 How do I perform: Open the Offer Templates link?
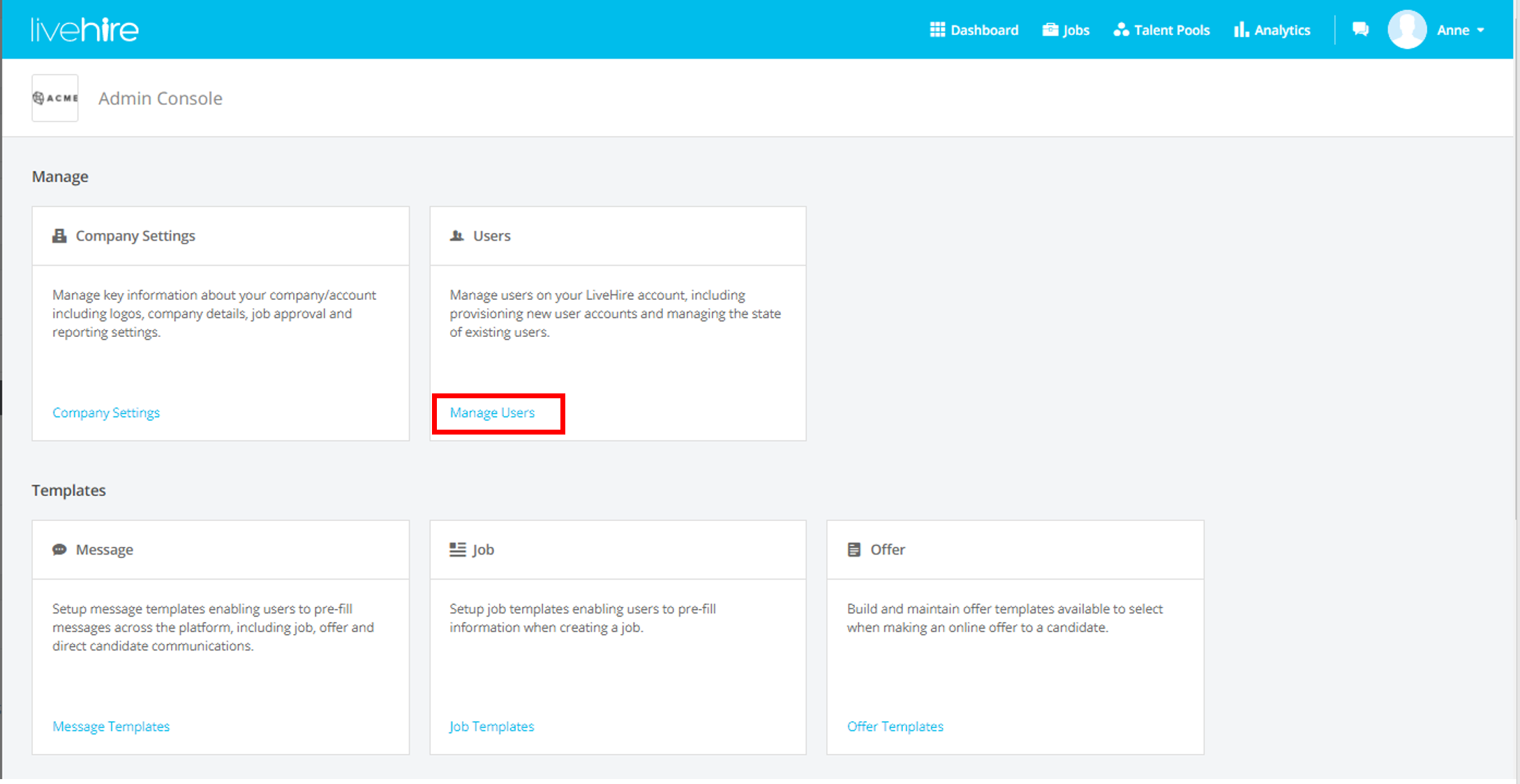(x=895, y=726)
